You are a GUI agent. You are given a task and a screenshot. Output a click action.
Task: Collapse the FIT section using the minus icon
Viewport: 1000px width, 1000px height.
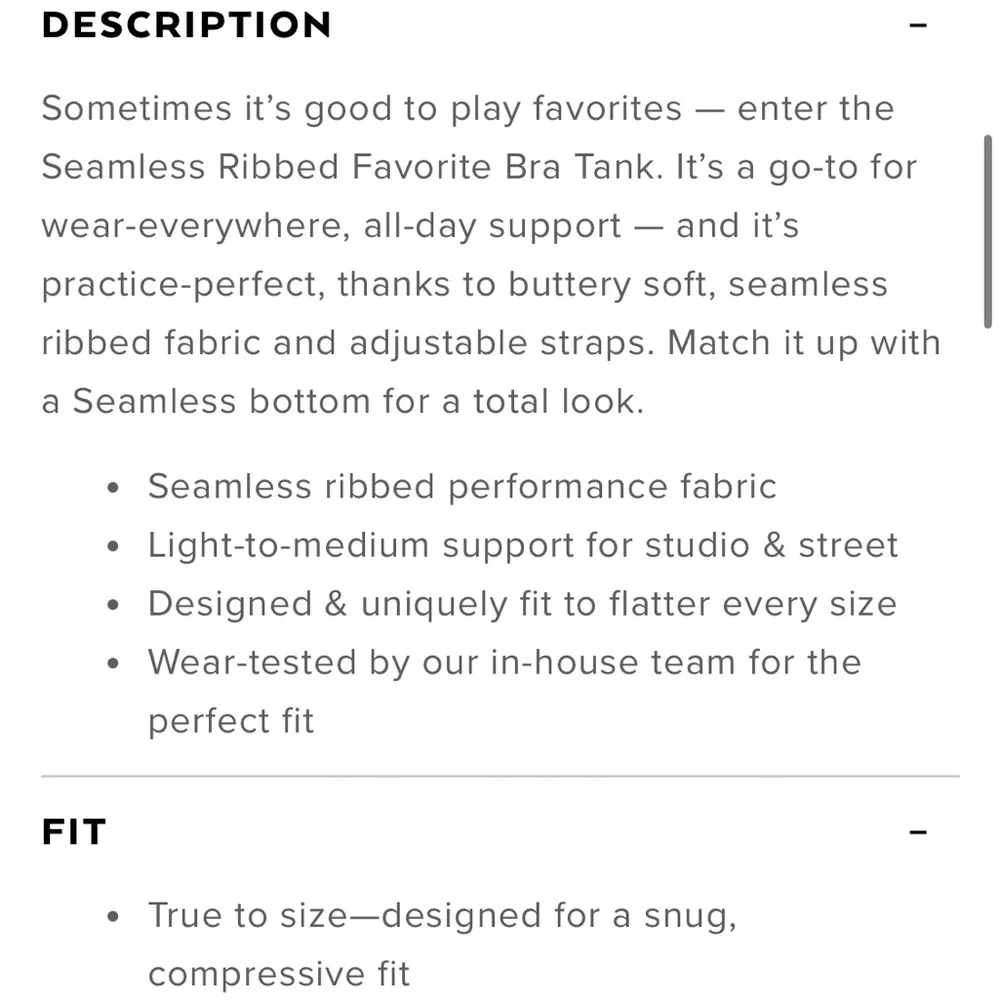pyautogui.click(x=916, y=831)
